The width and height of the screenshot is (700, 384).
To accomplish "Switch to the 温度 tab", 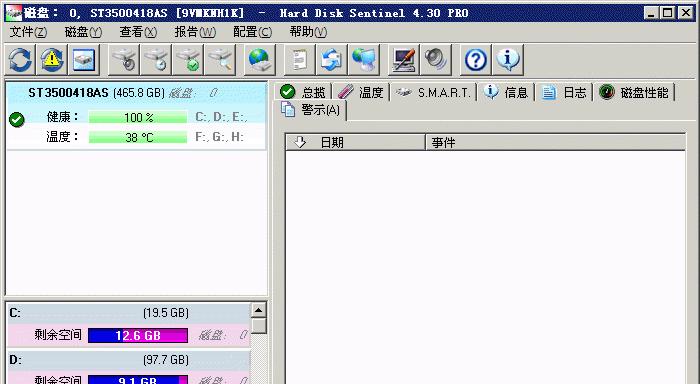I will point(361,92).
